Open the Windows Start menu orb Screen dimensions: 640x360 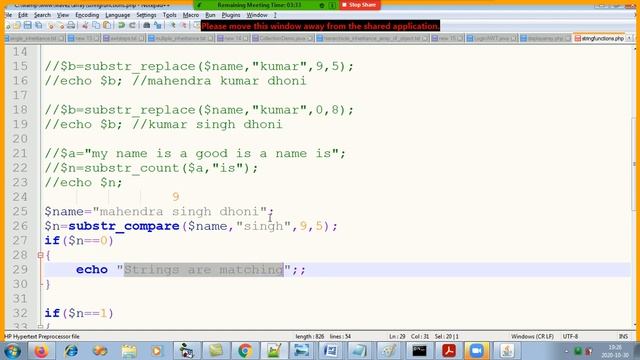(x=12, y=351)
